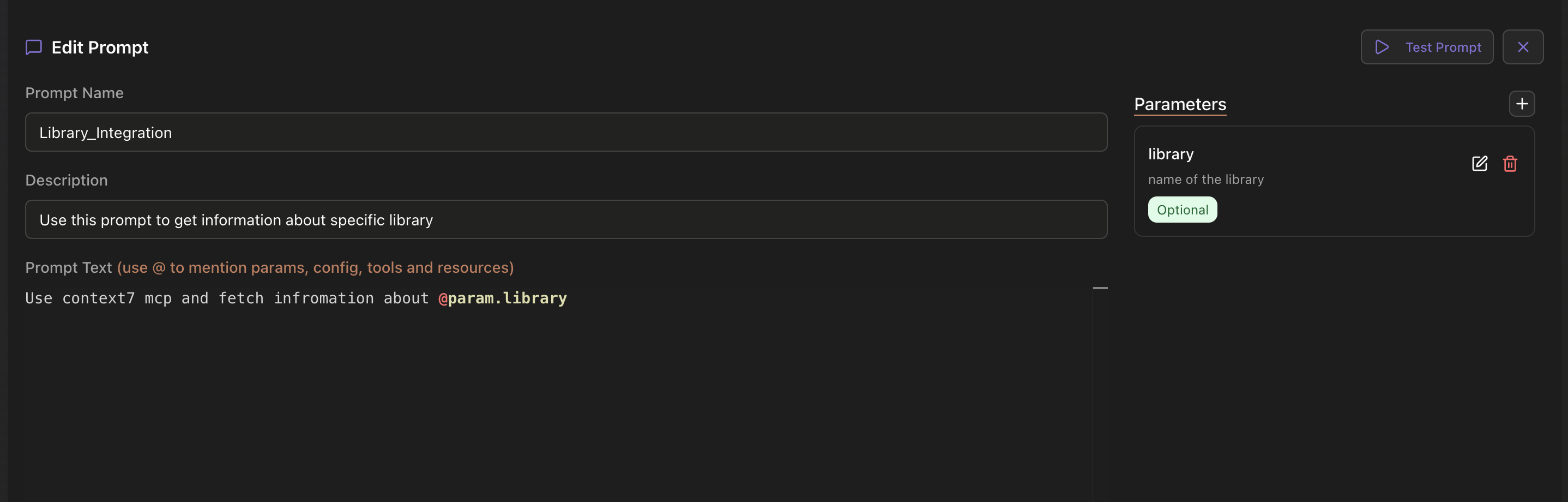Click the orange mention hint text
The width and height of the screenshot is (1568, 502).
tap(316, 267)
